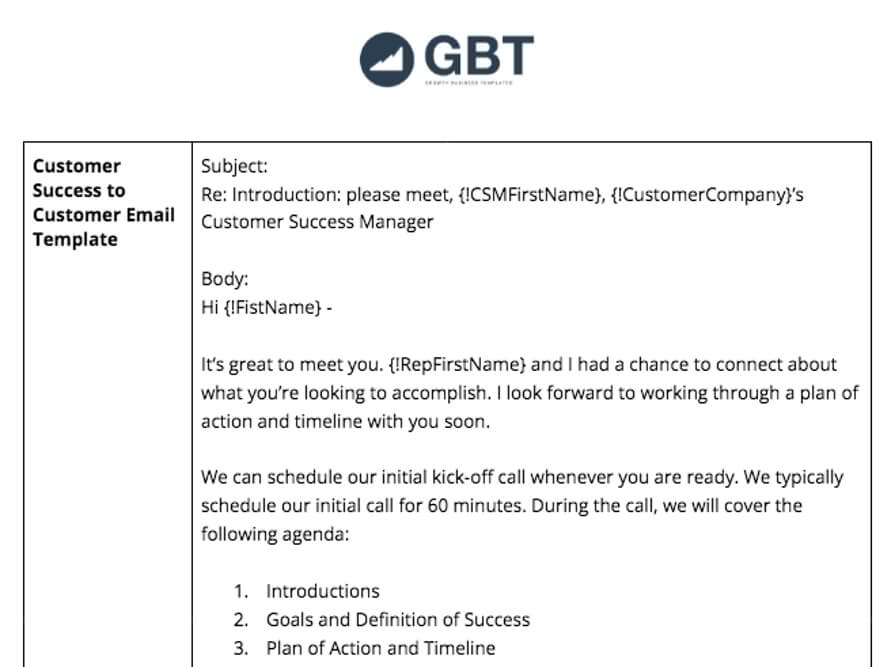Click agenda item 1 Introductions

(322, 591)
